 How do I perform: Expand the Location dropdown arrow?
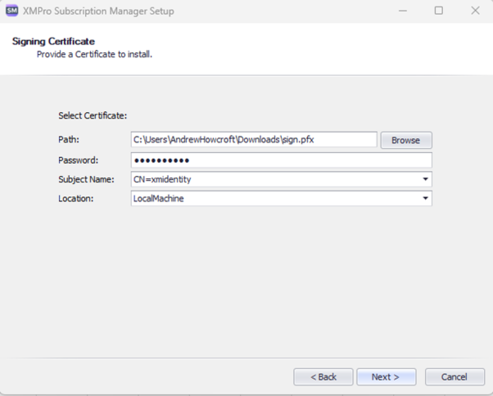click(x=425, y=198)
